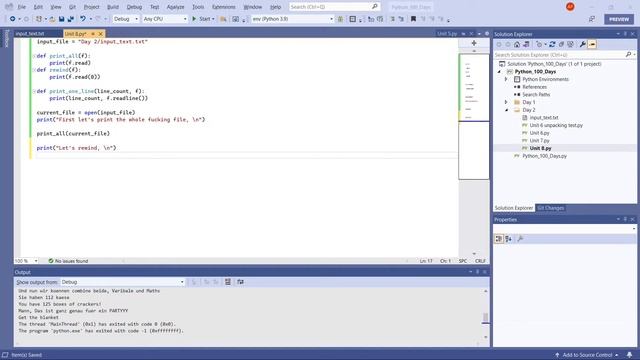
Task: Collapse the Python_100_Days project node
Action: click(x=499, y=71)
